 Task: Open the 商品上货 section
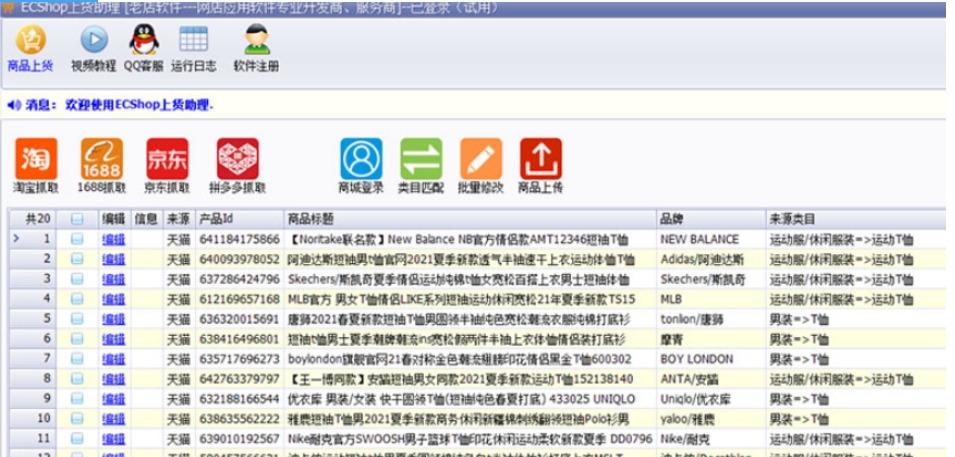point(30,49)
